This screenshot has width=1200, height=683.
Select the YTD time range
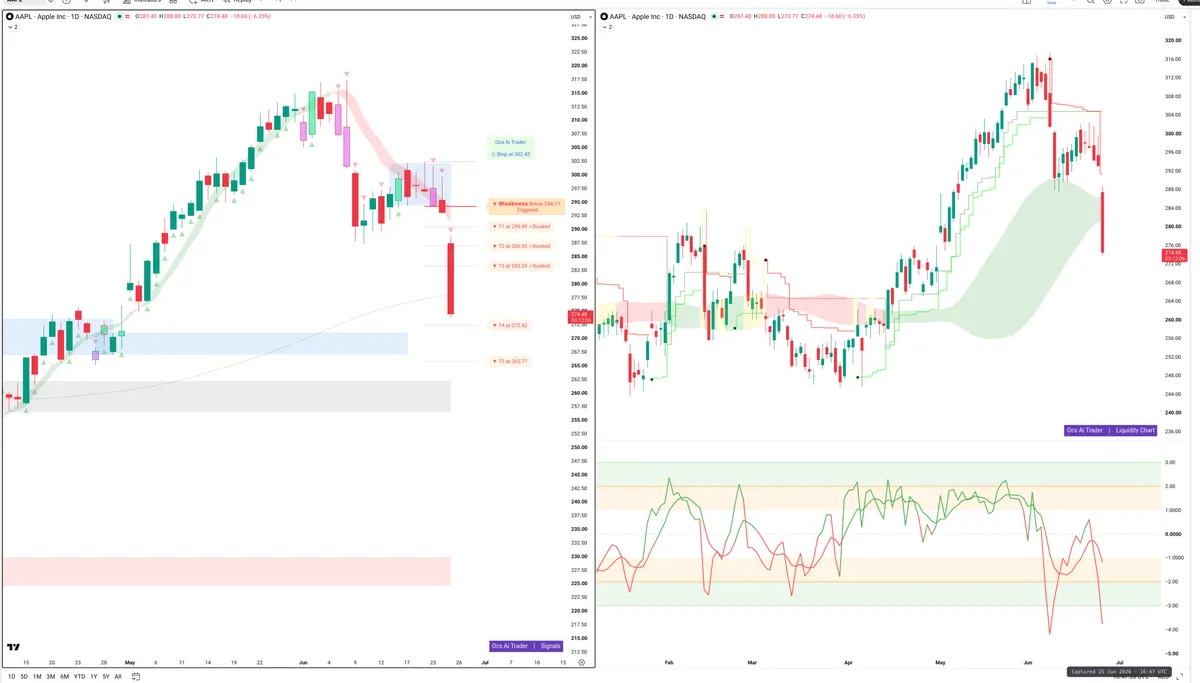(79, 677)
